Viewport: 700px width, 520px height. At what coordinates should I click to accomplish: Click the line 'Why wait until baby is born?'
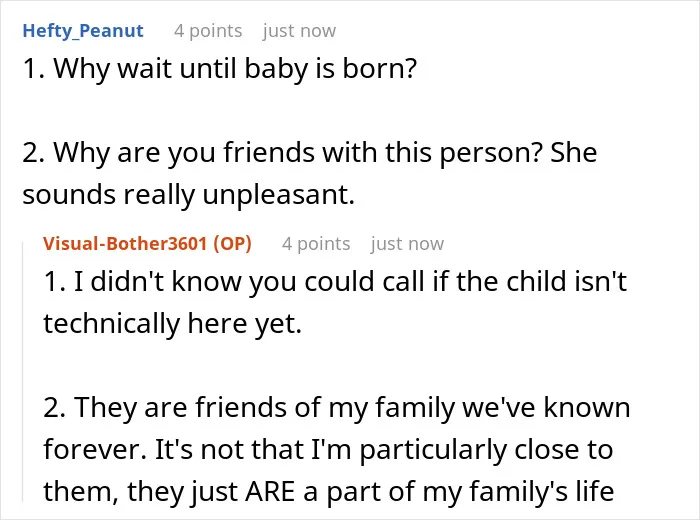click(235, 69)
